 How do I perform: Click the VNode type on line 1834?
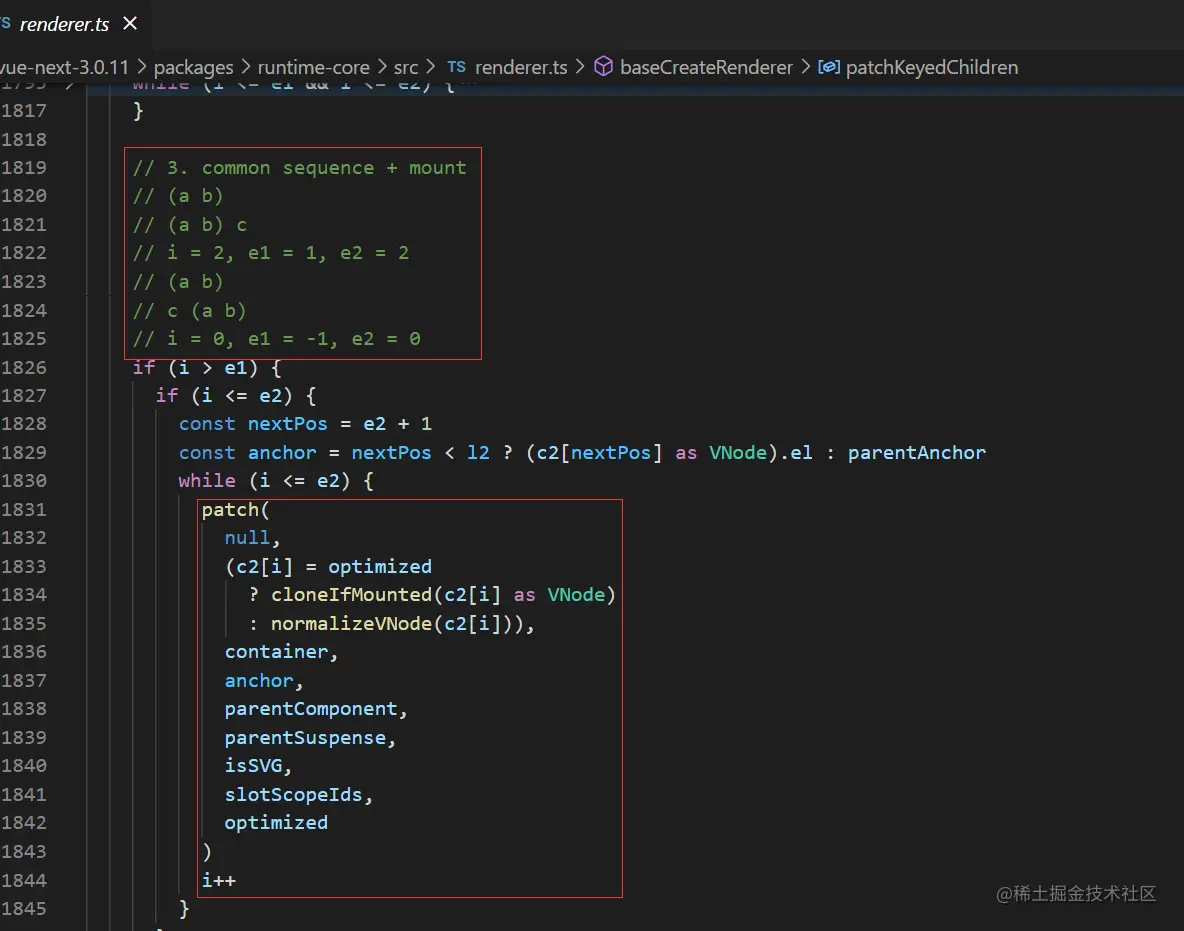pos(576,595)
